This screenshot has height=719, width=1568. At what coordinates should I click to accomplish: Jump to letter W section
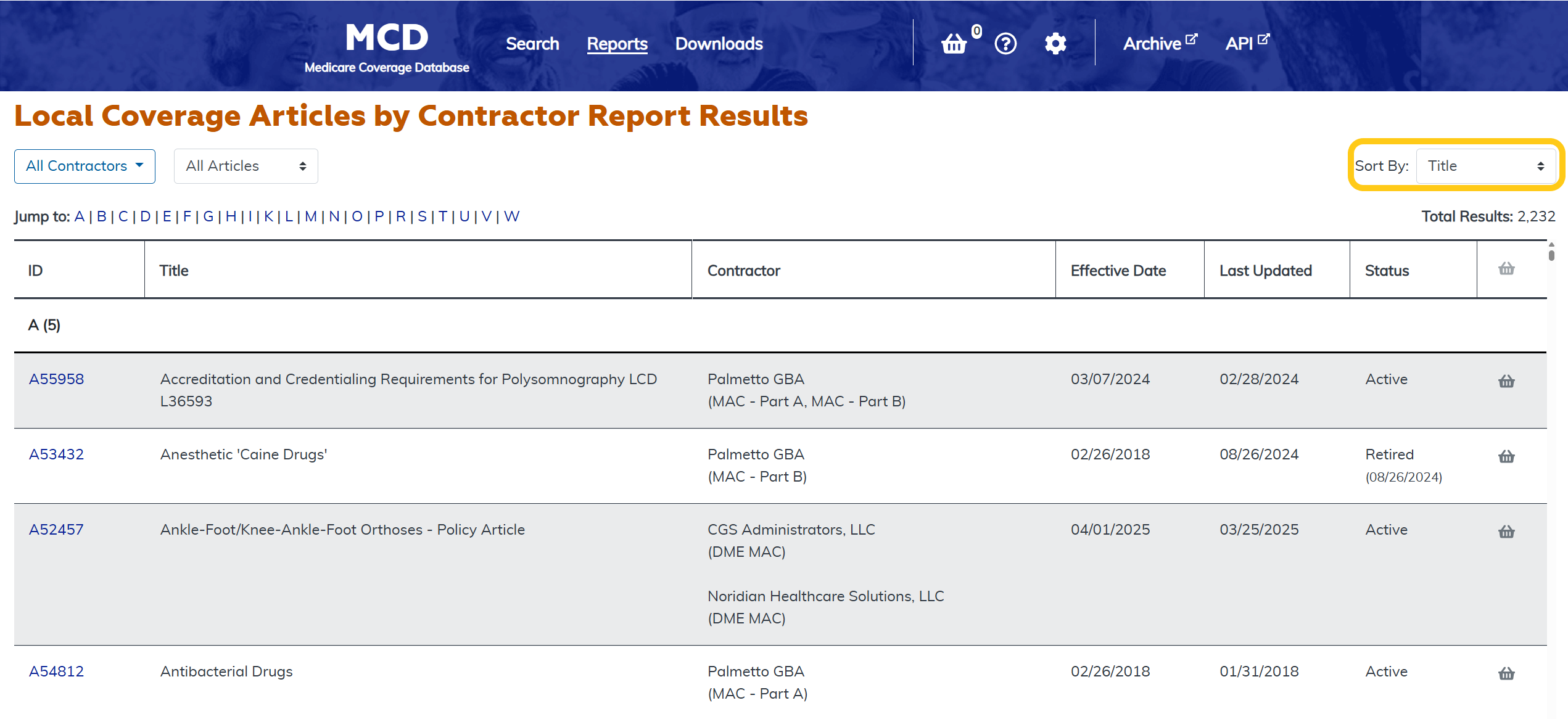coord(511,216)
